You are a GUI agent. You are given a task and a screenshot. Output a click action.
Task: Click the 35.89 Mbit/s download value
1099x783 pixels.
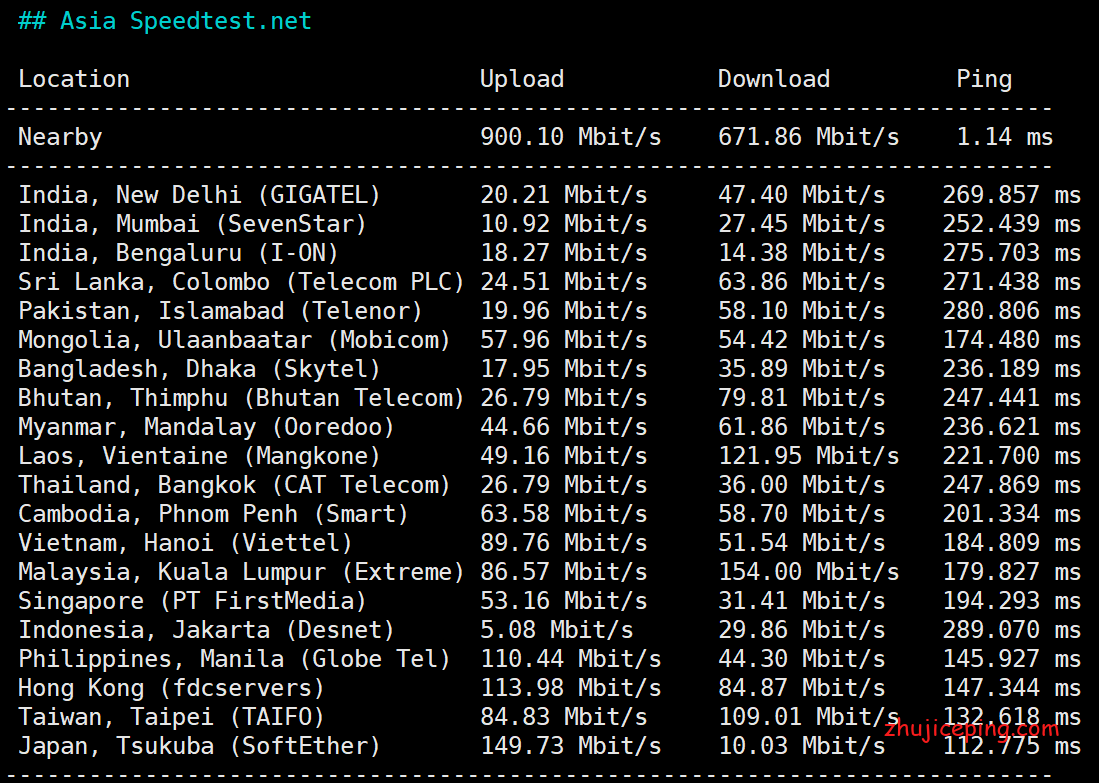coord(802,369)
